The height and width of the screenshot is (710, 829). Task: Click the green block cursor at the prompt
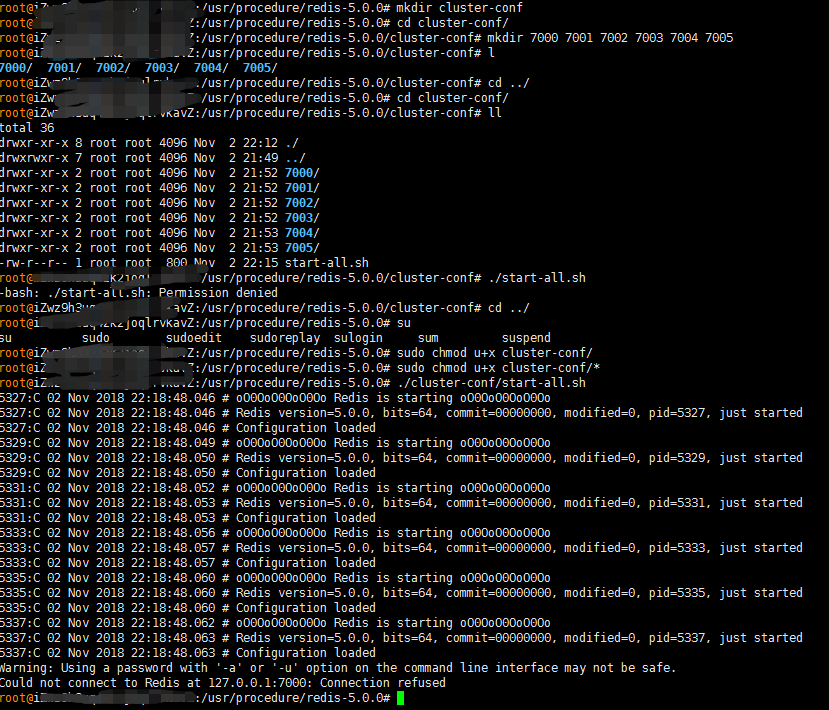(x=400, y=697)
